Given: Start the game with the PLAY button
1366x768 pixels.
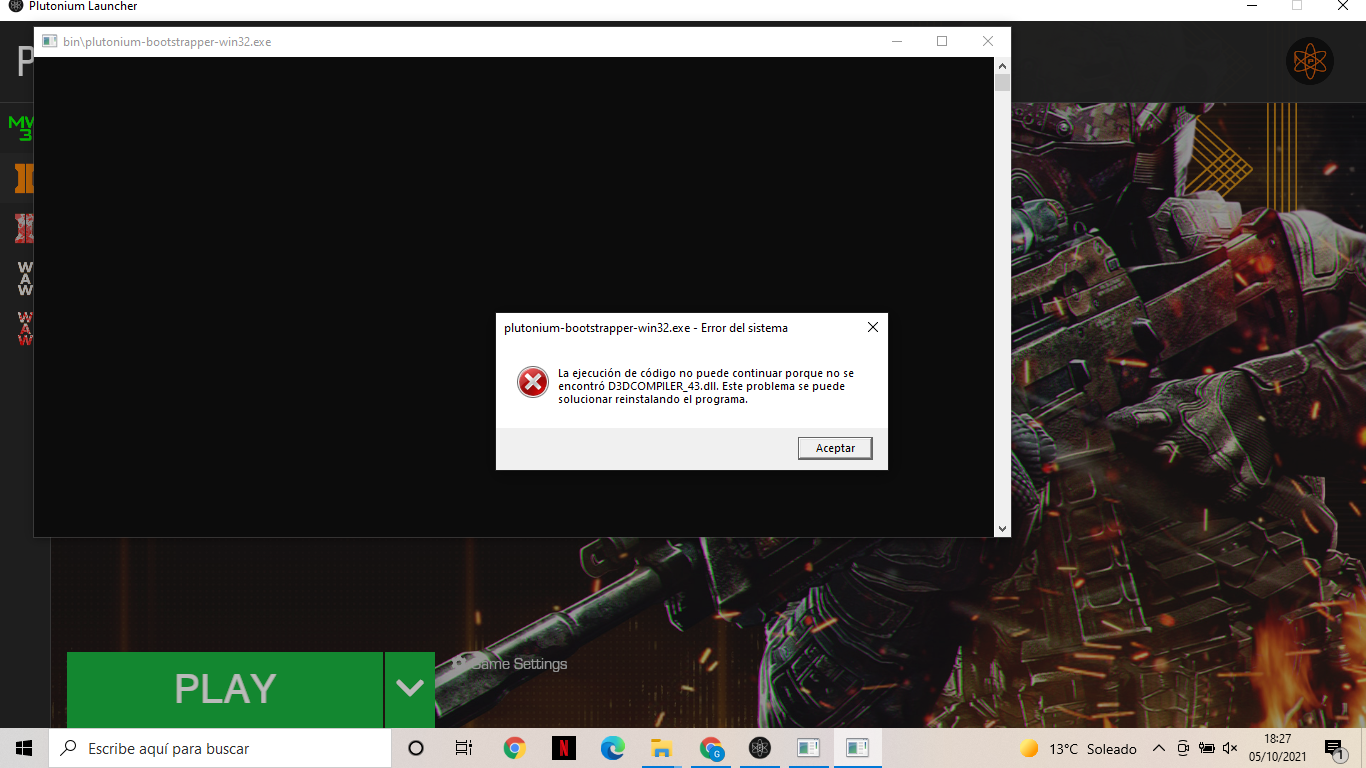Looking at the screenshot, I should coord(225,689).
